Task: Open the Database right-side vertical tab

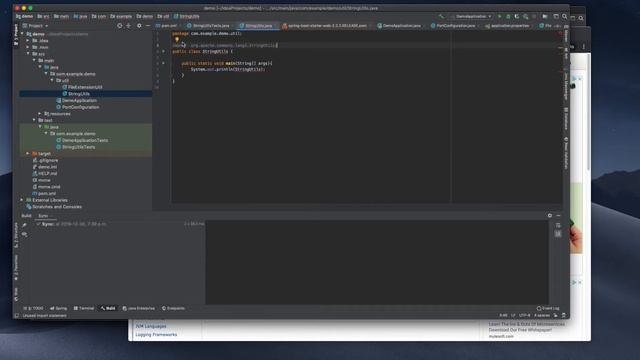Action: (x=566, y=118)
